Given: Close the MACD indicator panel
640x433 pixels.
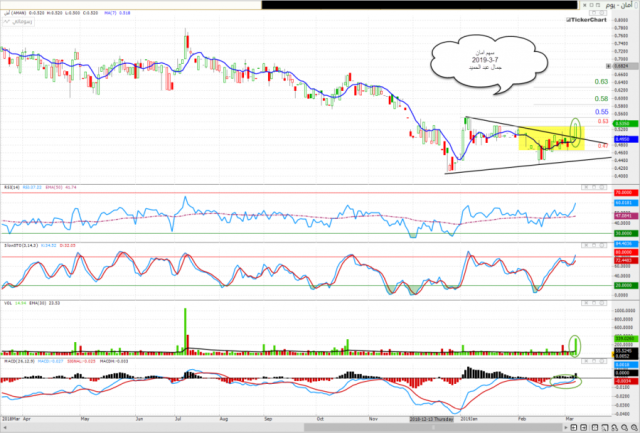Looking at the screenshot, I should (586, 361).
